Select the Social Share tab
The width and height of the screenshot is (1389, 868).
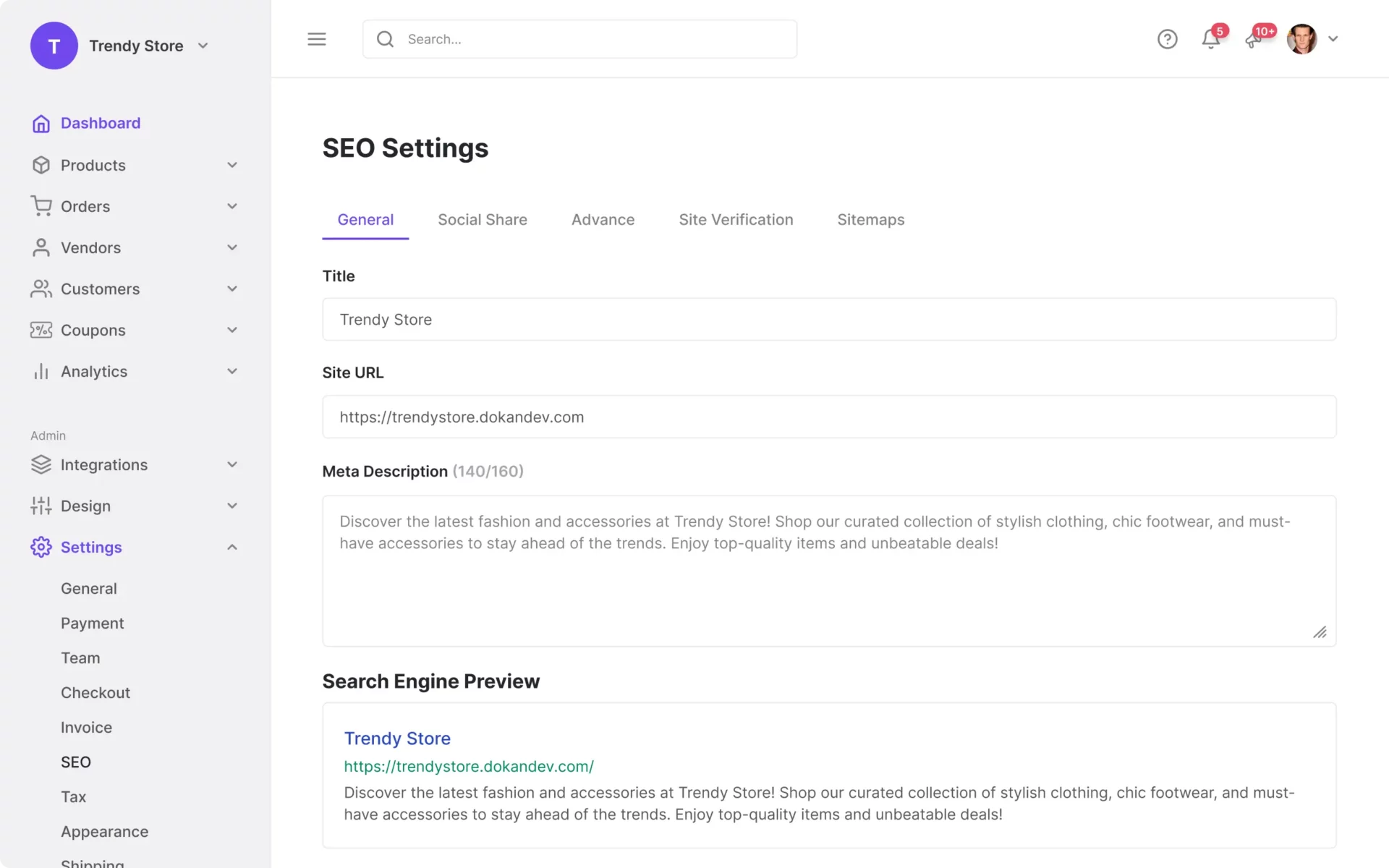(x=483, y=219)
